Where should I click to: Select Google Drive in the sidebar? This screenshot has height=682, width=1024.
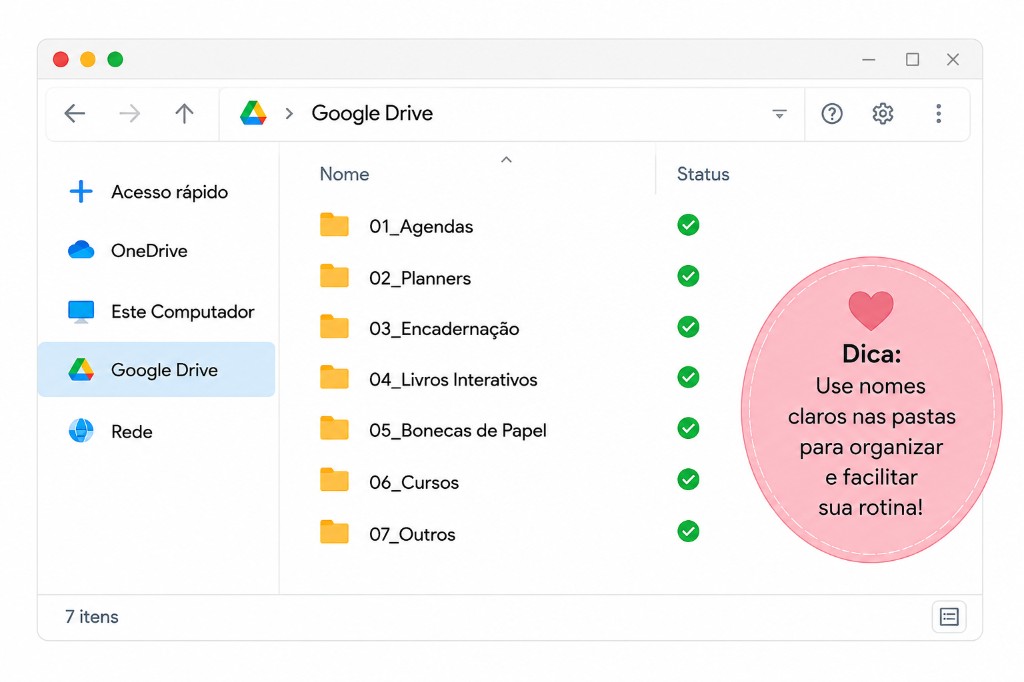pos(157,370)
